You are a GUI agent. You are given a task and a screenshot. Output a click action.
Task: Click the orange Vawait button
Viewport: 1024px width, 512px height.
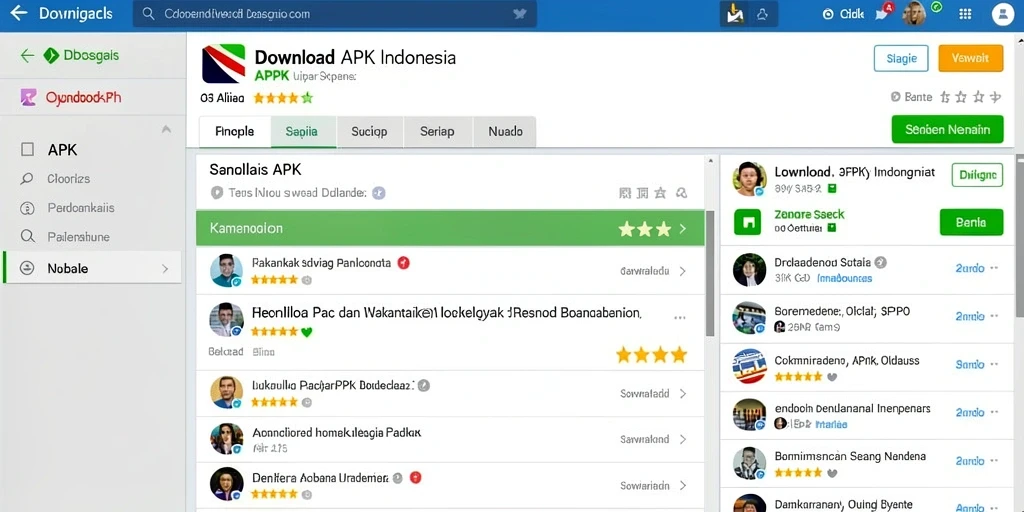(x=970, y=58)
